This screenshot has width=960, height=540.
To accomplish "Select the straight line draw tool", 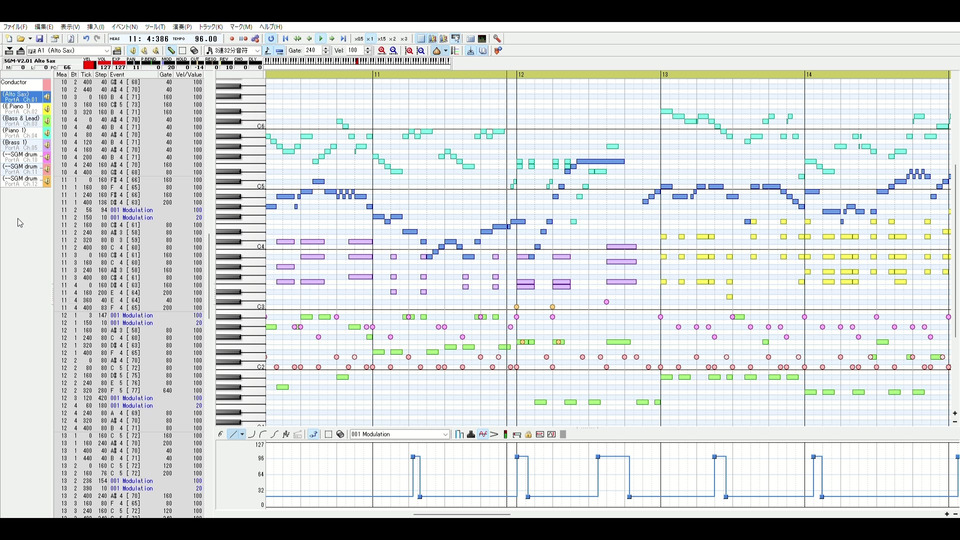I will (233, 434).
